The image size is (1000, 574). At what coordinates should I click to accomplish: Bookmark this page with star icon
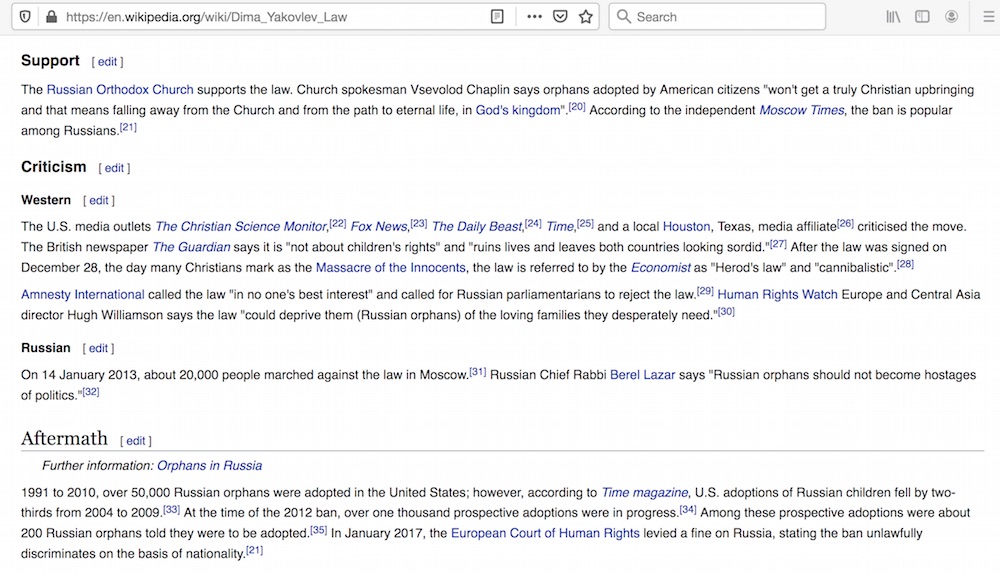(x=586, y=17)
